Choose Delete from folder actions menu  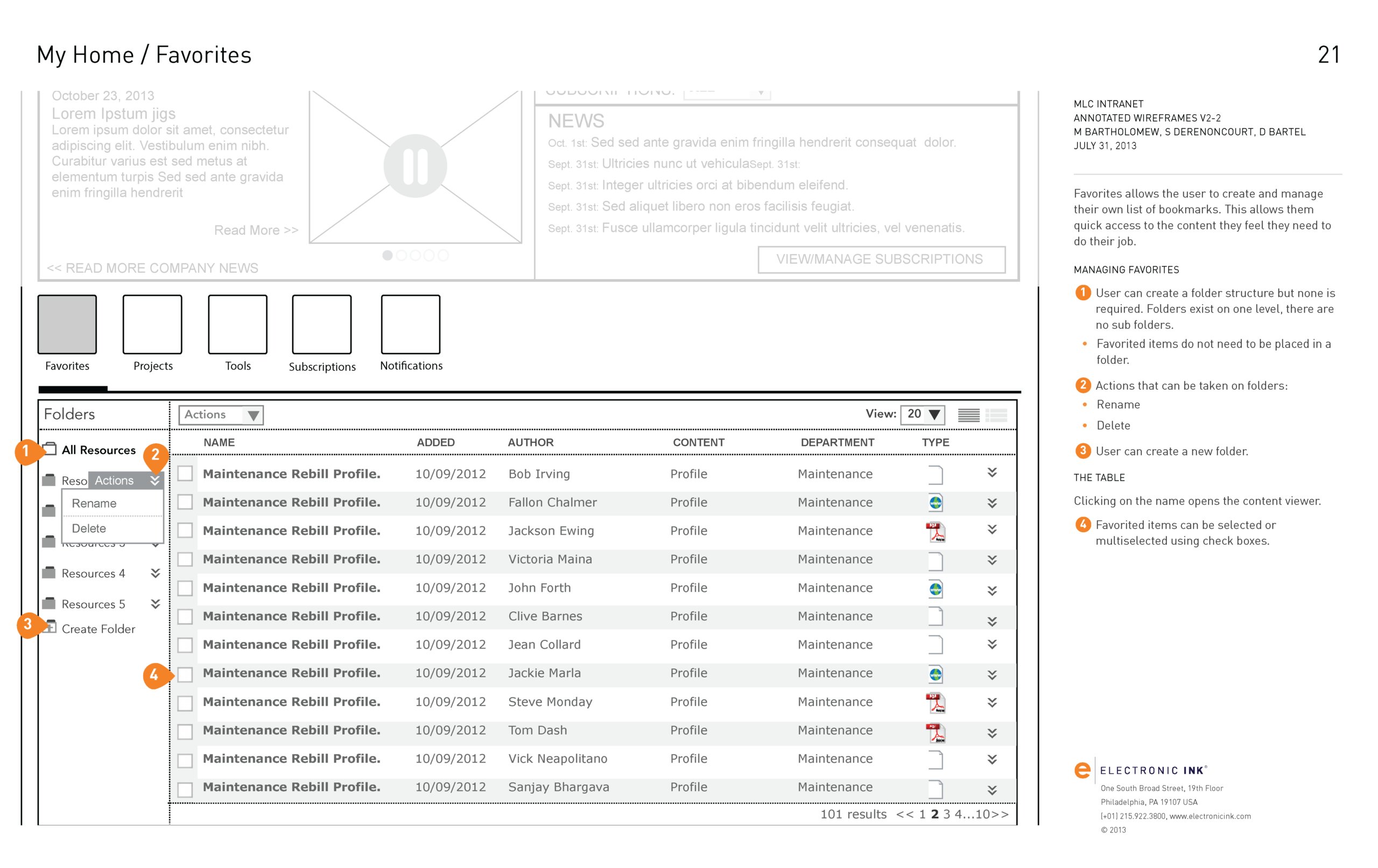click(89, 528)
